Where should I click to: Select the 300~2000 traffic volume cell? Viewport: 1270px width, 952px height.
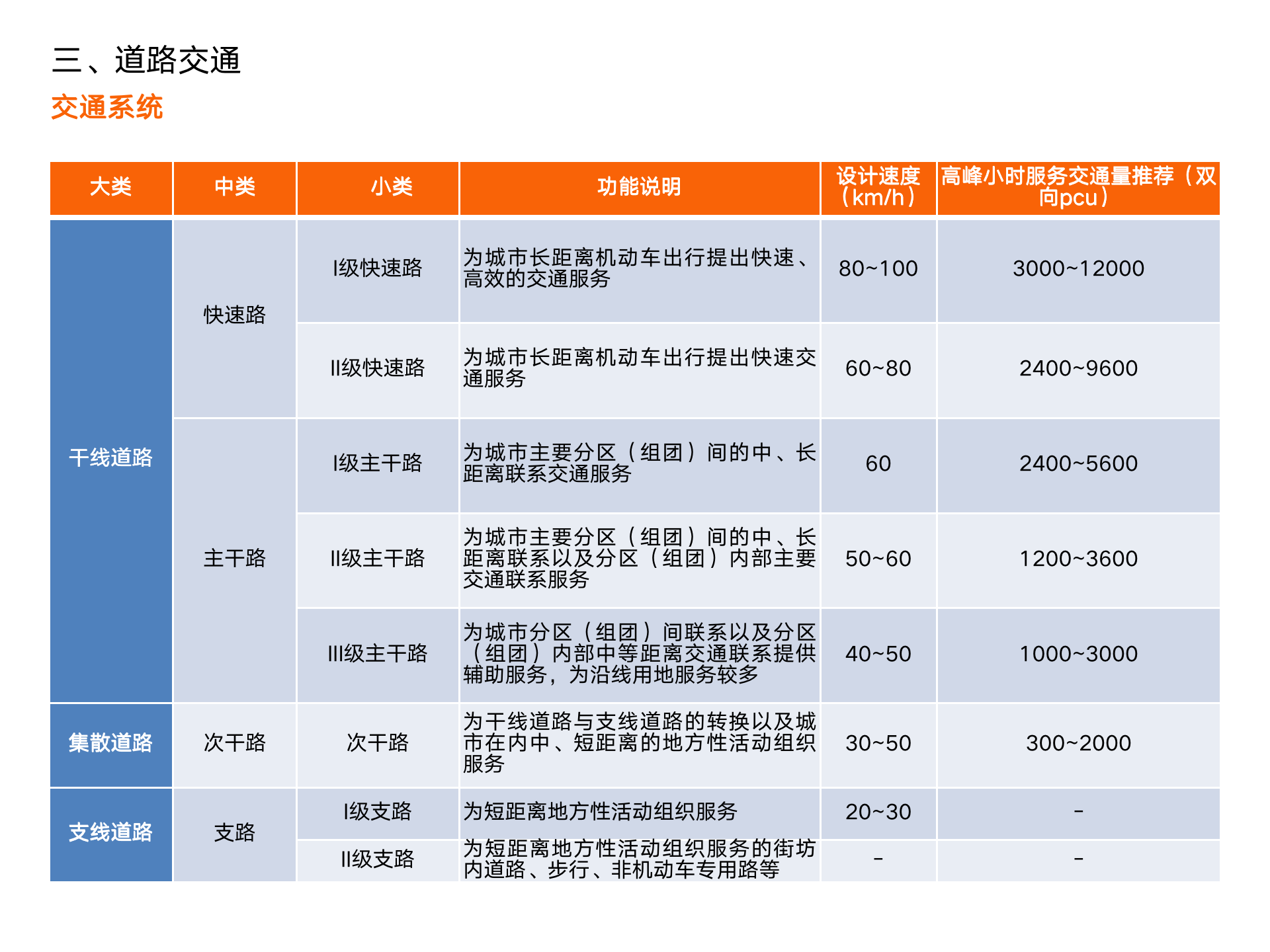click(1078, 744)
